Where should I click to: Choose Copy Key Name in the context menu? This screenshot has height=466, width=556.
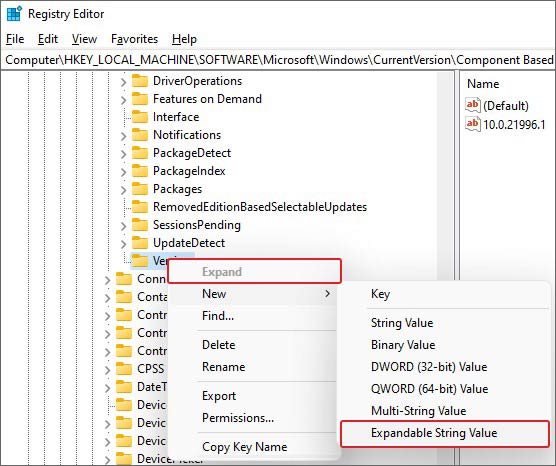coord(253,447)
